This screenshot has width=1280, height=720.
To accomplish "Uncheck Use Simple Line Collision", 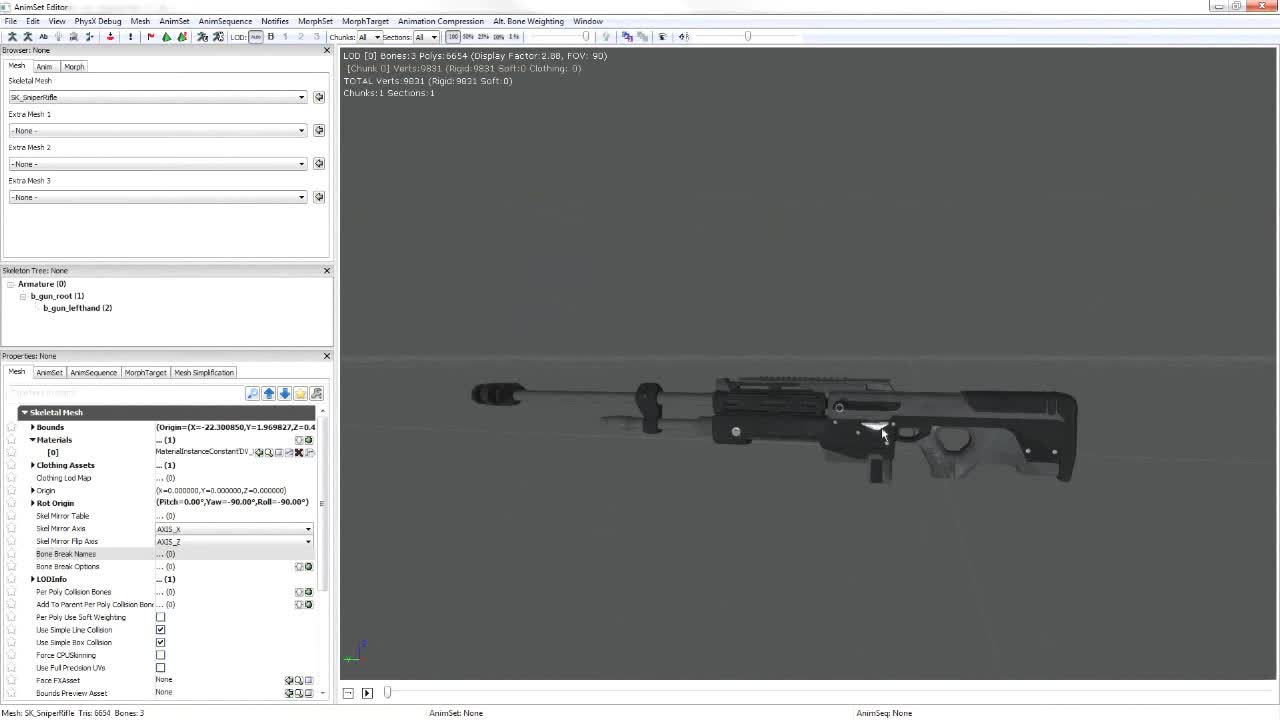I will pos(160,630).
